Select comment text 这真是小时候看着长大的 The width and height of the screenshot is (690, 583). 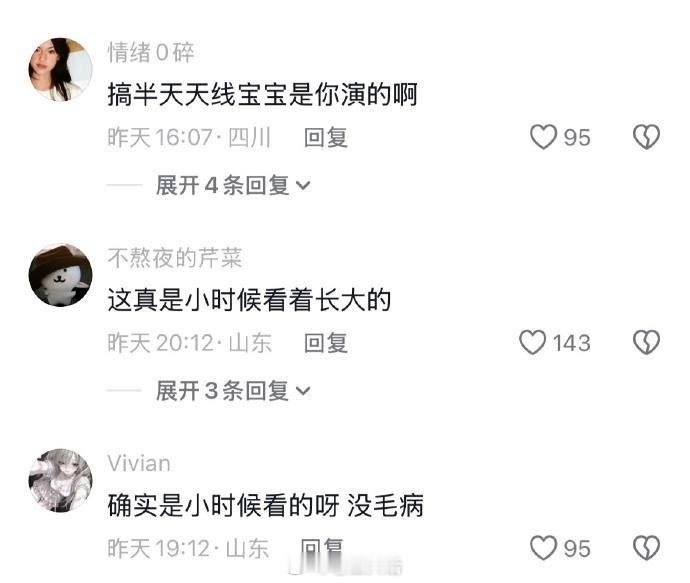click(250, 300)
